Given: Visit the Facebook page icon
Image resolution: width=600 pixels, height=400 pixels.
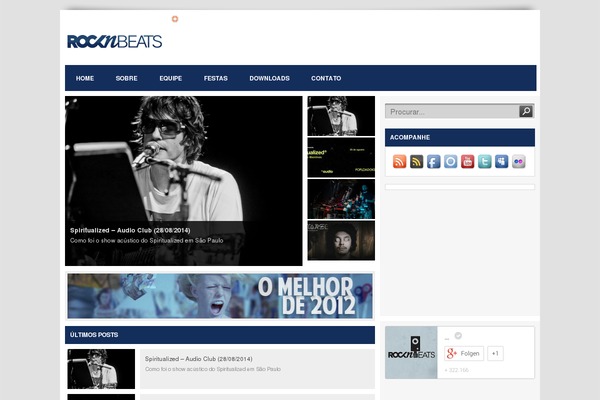Looking at the screenshot, I should 434,162.
